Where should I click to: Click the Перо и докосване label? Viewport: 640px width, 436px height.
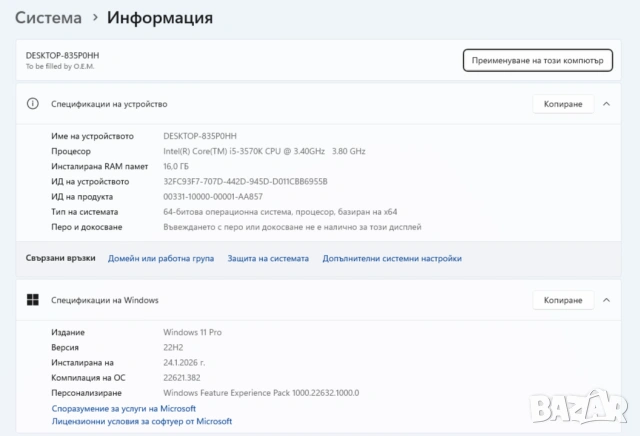(87, 227)
